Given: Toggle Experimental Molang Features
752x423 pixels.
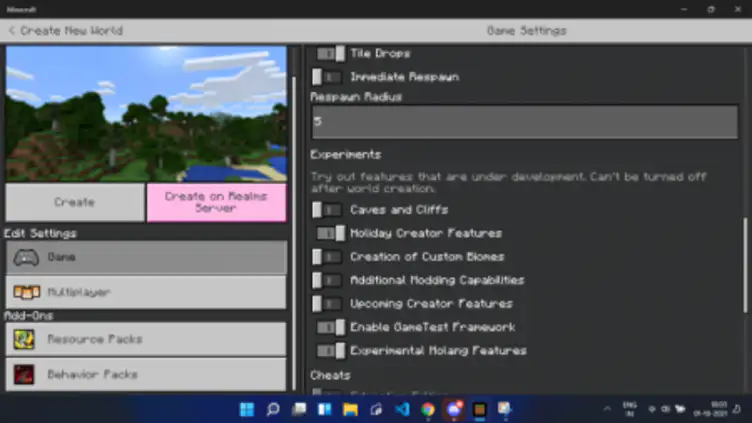Looking at the screenshot, I should point(330,351).
